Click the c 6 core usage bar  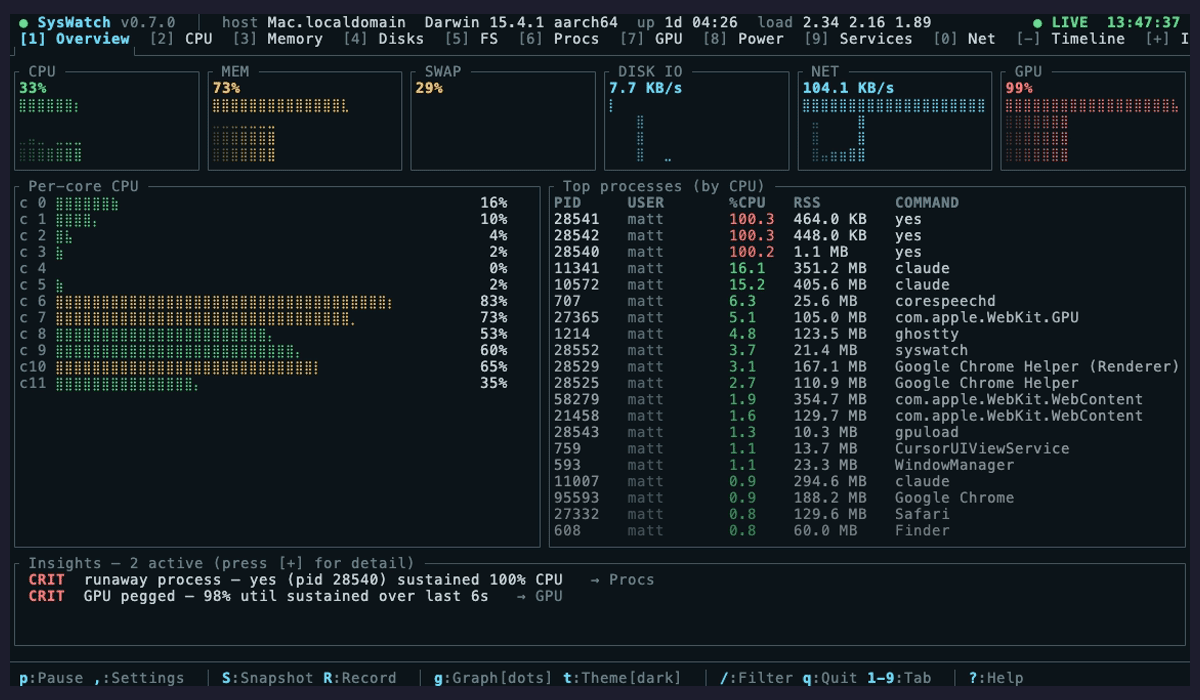(223, 301)
